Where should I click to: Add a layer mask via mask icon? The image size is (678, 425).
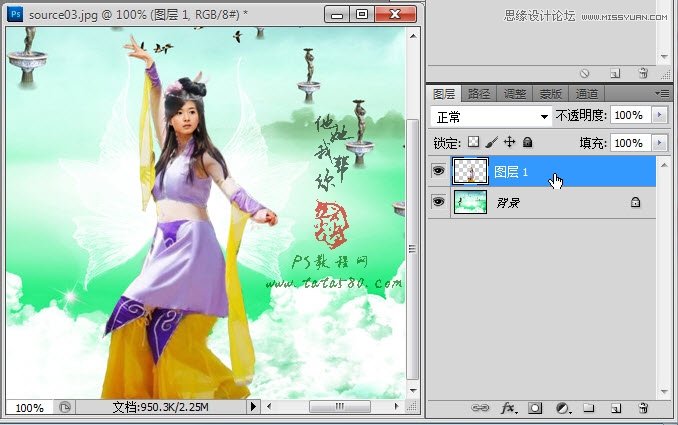coord(535,408)
